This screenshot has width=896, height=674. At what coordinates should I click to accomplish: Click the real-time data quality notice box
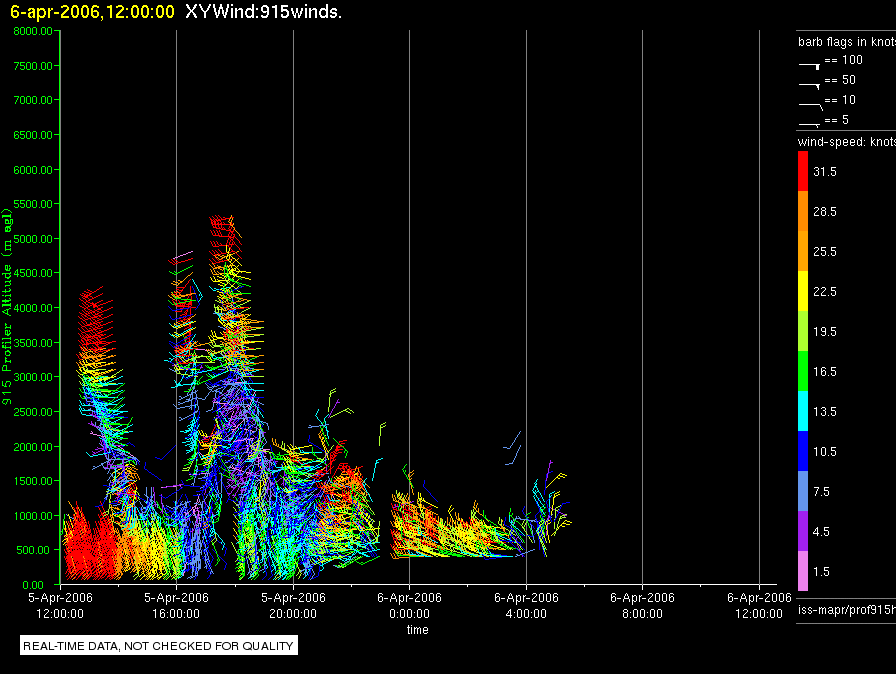click(159, 646)
